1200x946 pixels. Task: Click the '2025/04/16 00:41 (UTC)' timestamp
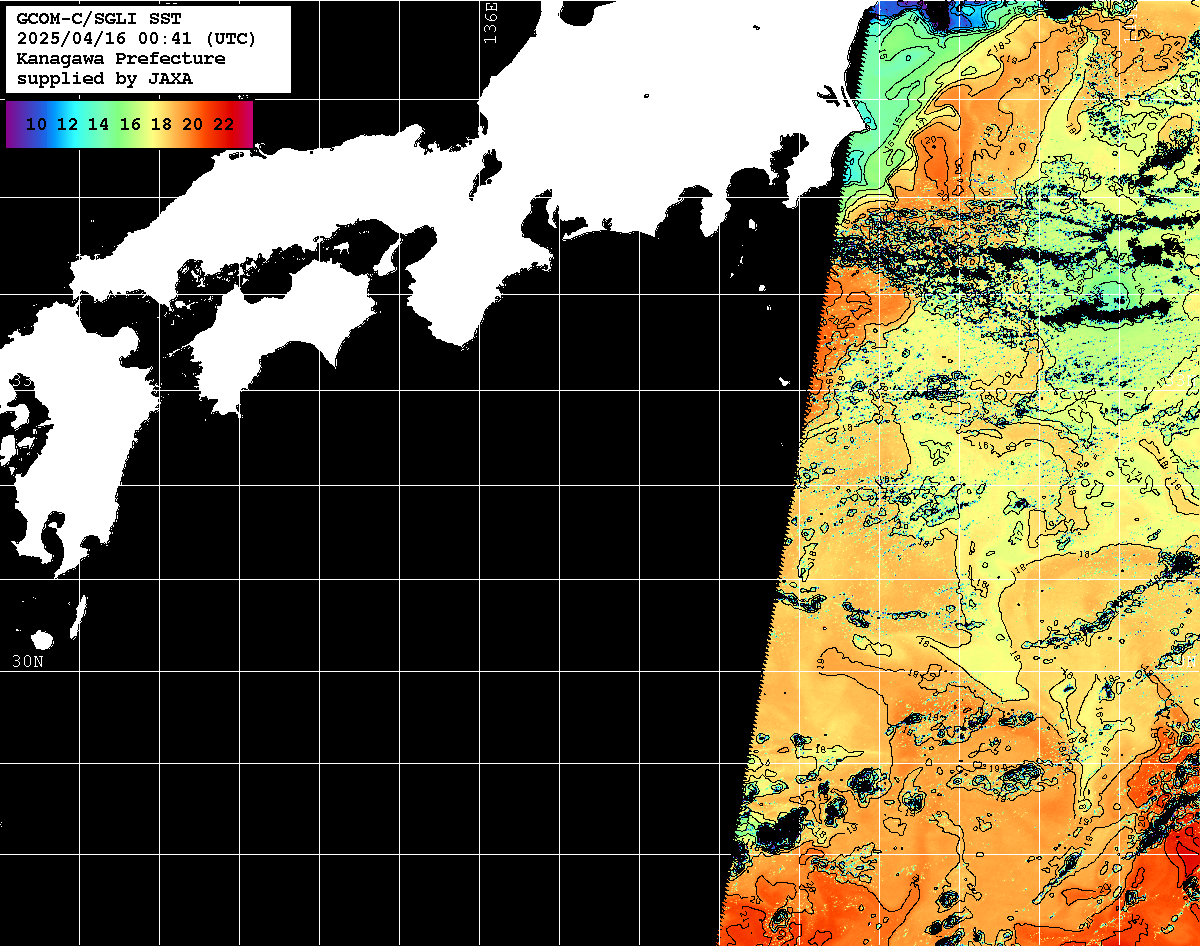pyautogui.click(x=136, y=39)
